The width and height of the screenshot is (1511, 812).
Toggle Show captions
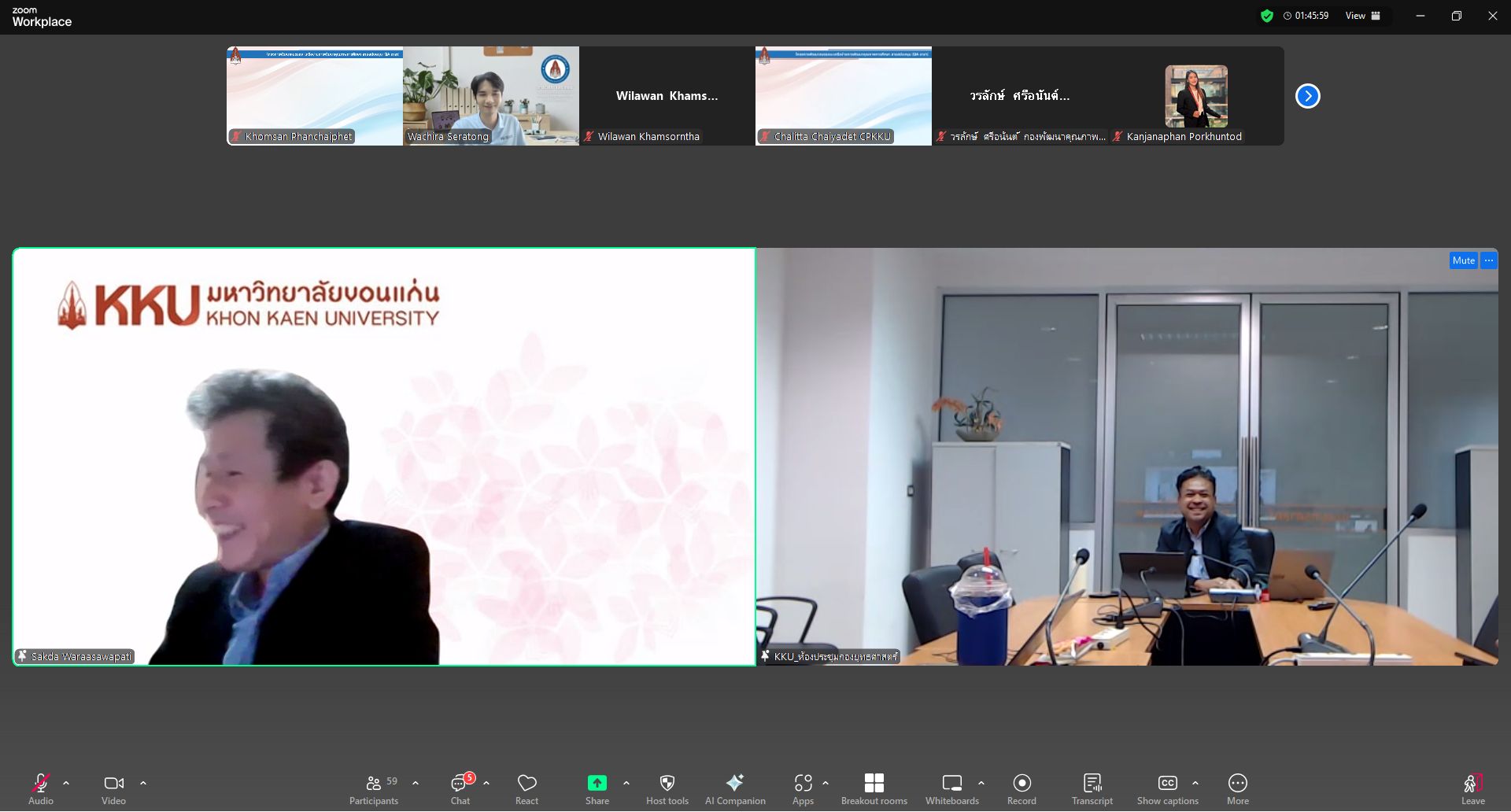(x=1167, y=789)
